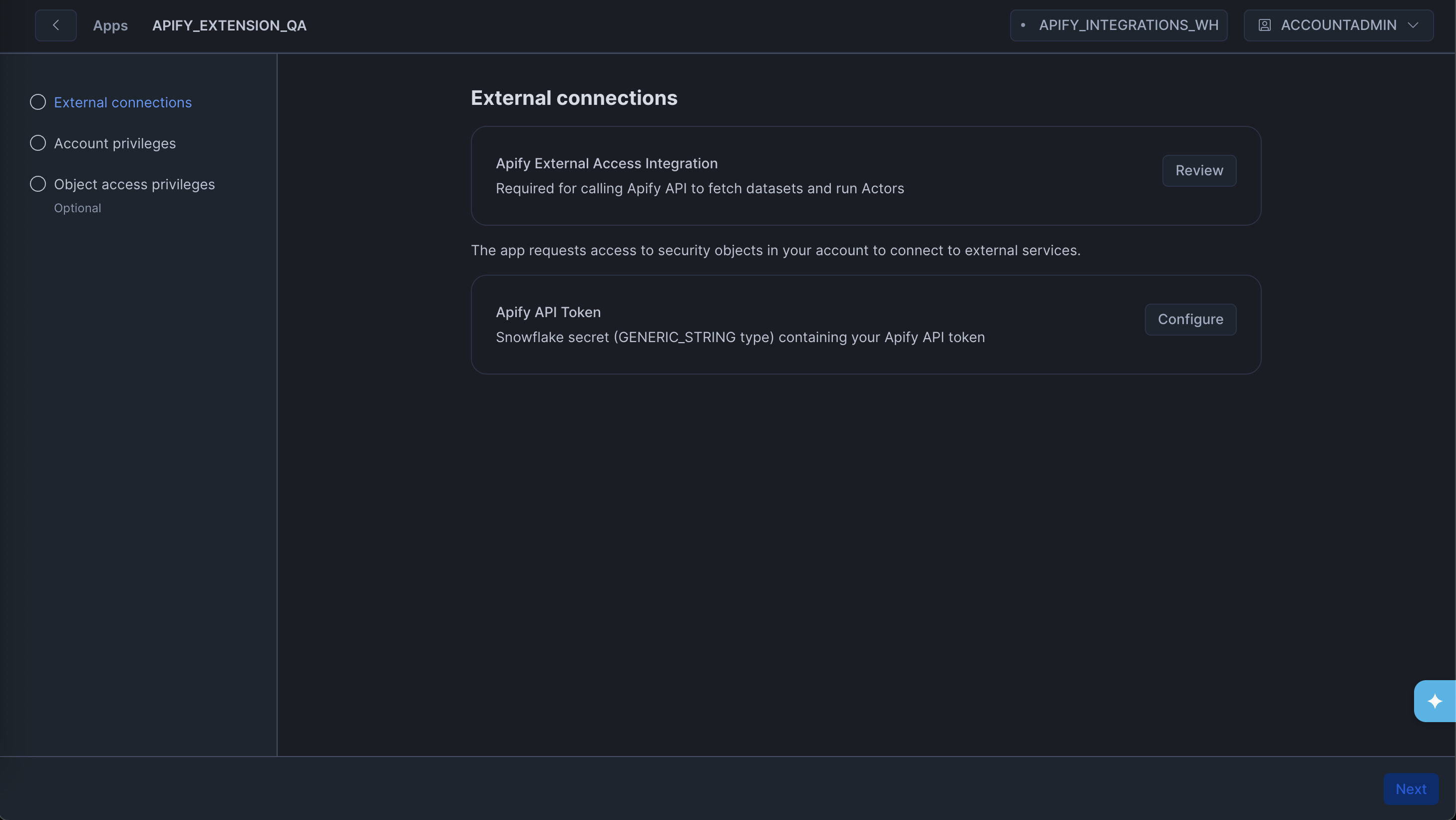Click the APIFY_INTEGRATIONS_WH warehouse icon area
The height and width of the screenshot is (820, 1456).
click(x=1024, y=25)
